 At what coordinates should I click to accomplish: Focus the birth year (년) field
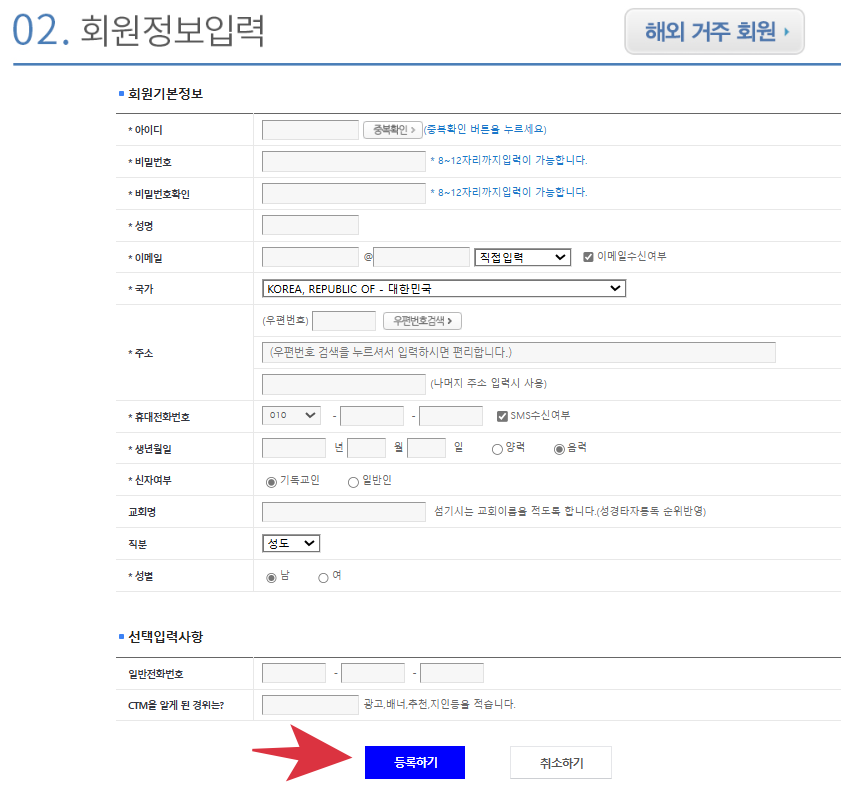coord(293,448)
